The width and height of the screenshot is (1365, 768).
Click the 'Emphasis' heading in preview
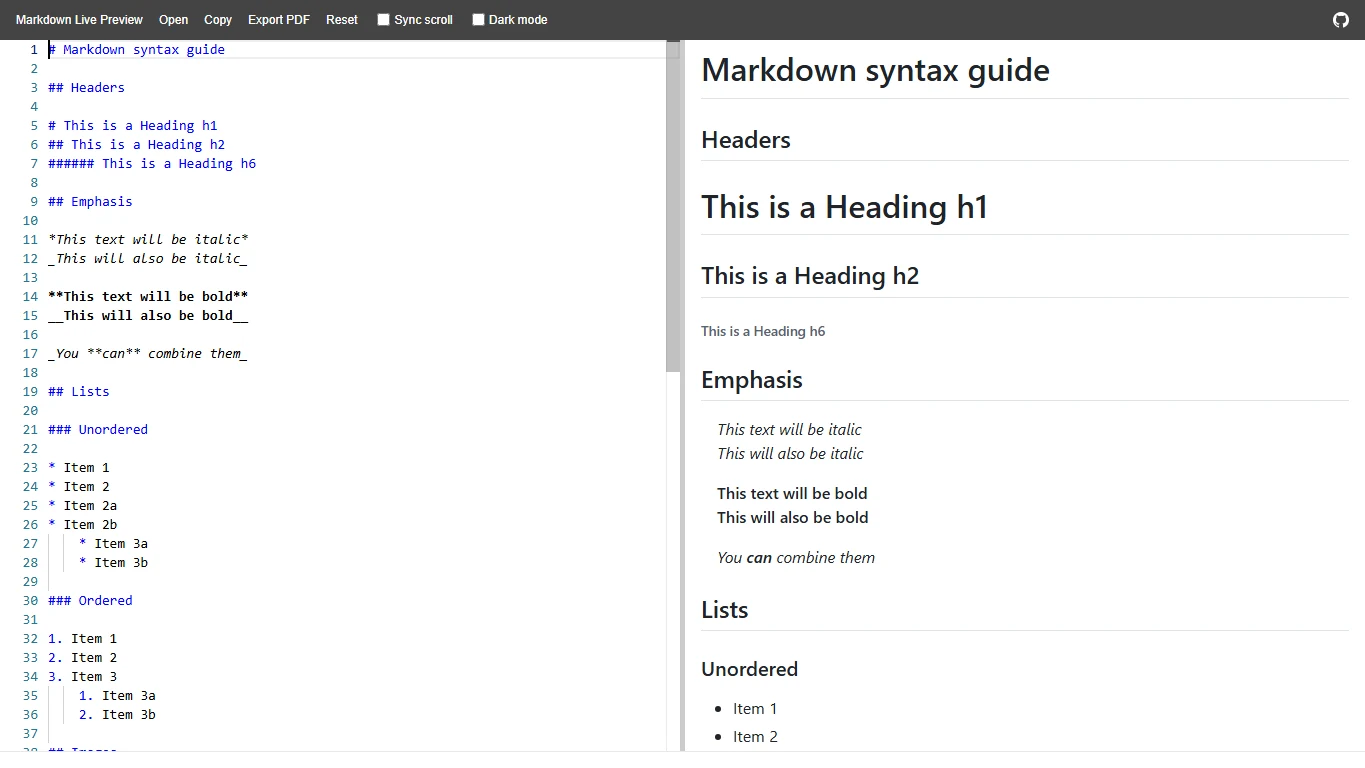pyautogui.click(x=752, y=380)
